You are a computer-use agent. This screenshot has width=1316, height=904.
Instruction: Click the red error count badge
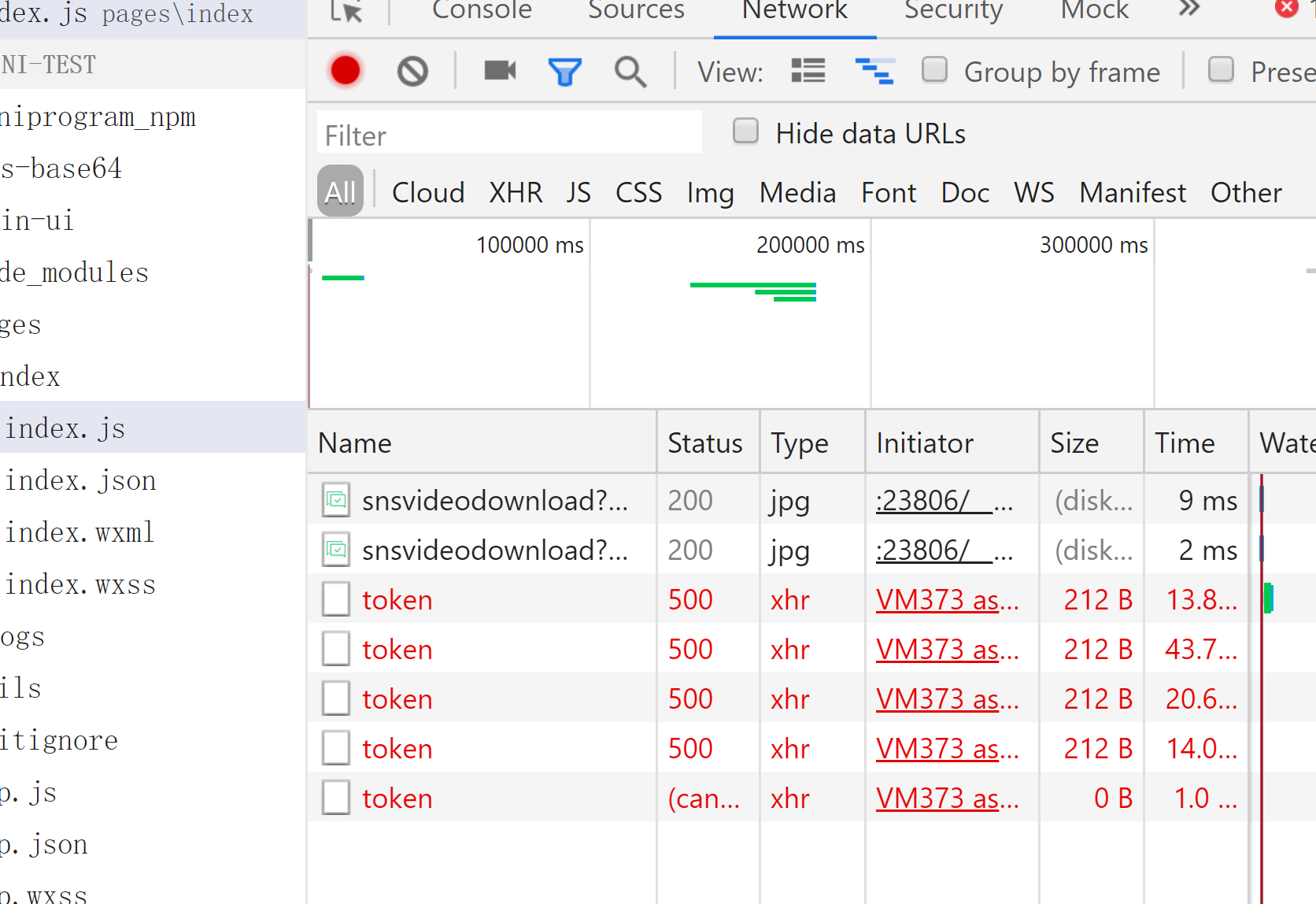(x=1286, y=8)
